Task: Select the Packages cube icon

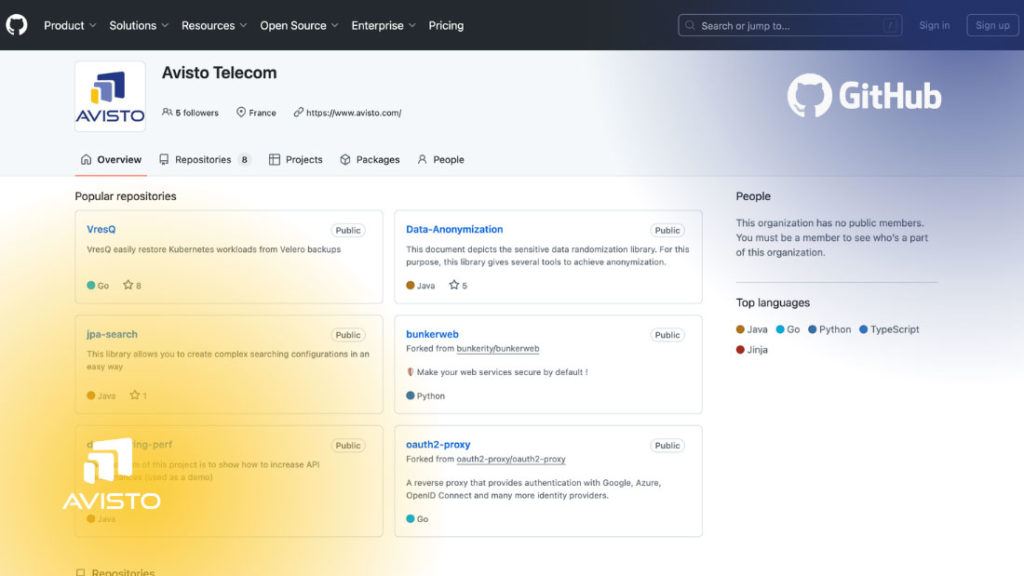Action: [x=345, y=159]
